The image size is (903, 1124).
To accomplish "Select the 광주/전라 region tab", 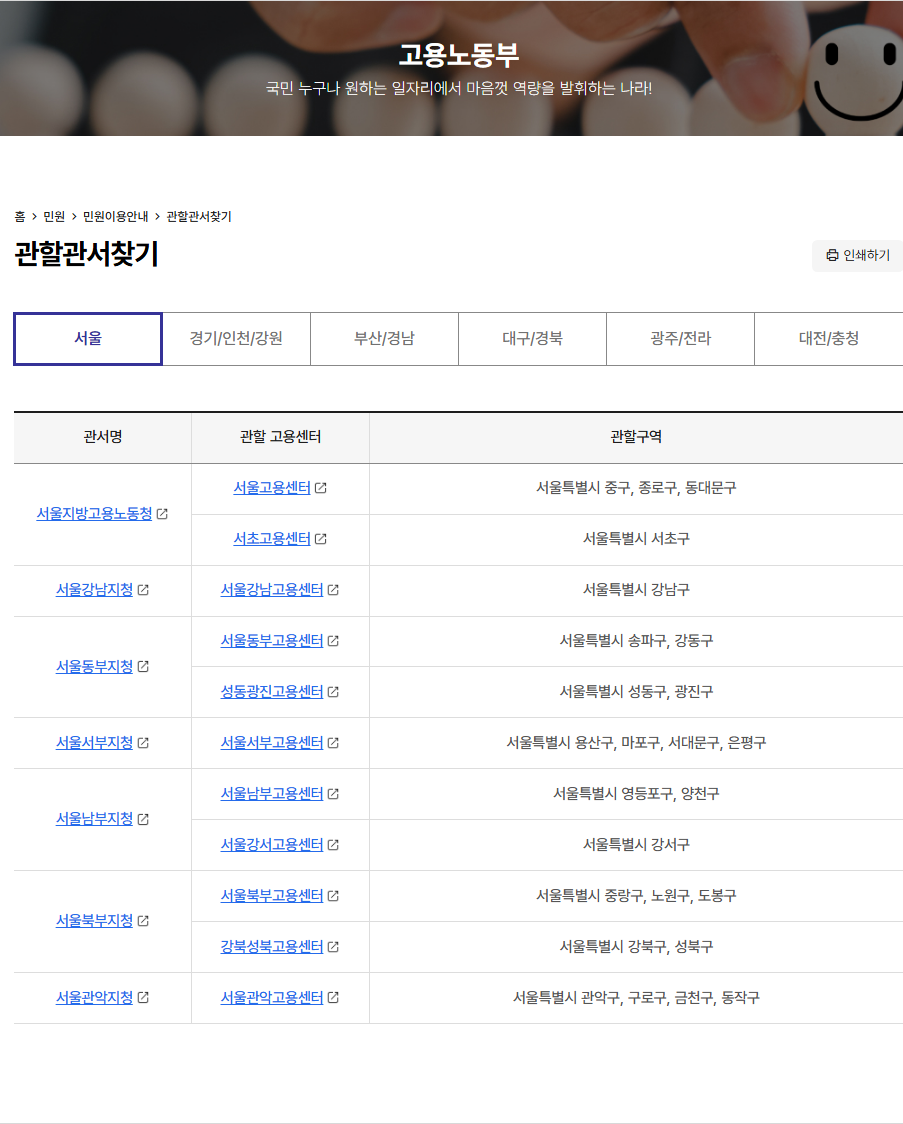I will click(x=680, y=339).
